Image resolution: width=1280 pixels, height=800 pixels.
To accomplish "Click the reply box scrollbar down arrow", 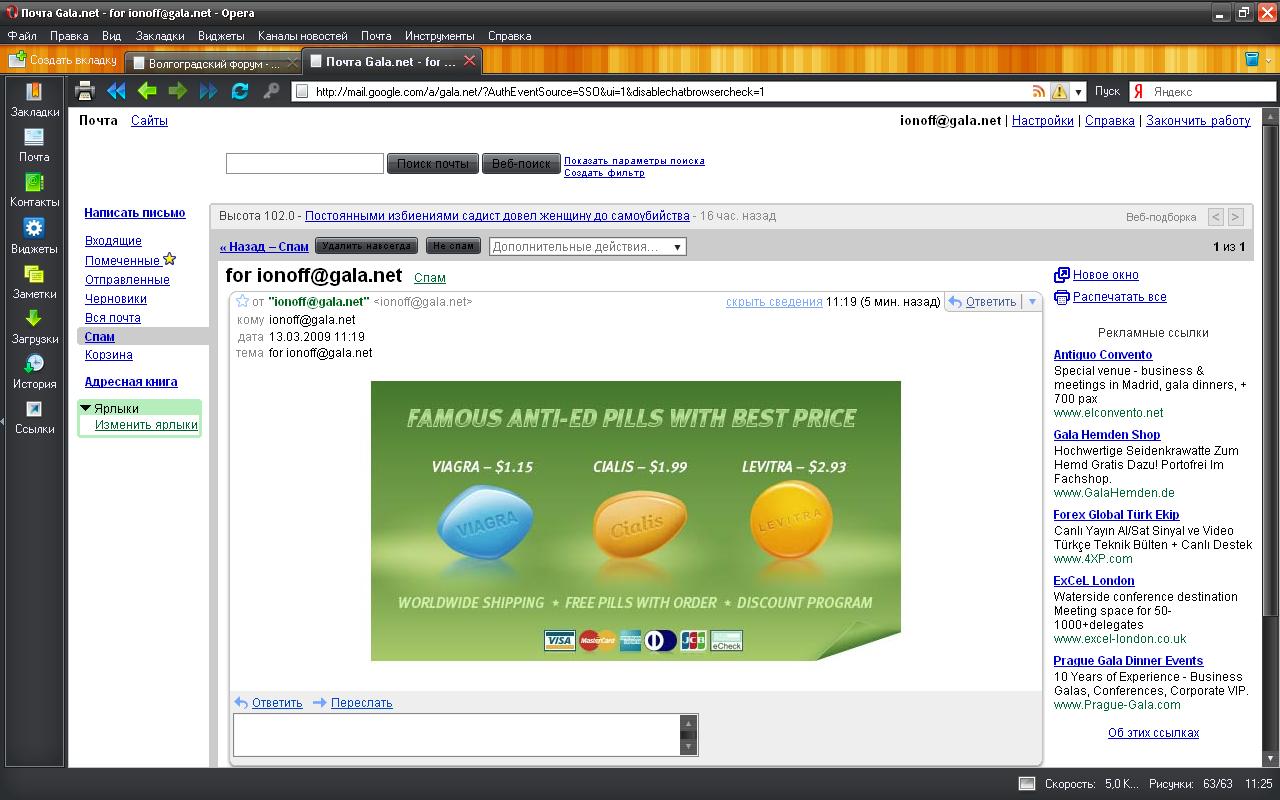I will (688, 747).
